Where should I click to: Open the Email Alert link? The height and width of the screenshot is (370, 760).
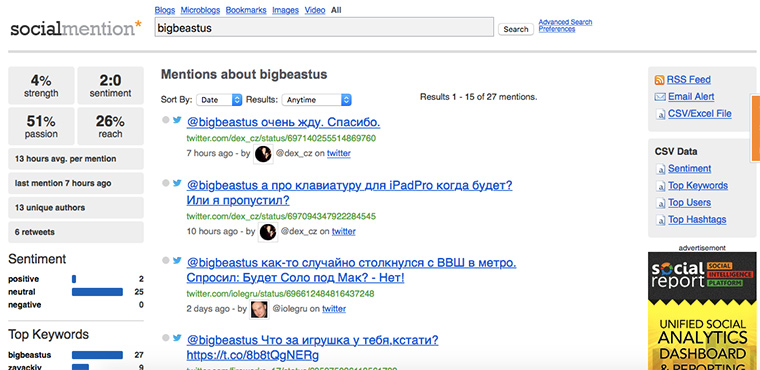[691, 97]
